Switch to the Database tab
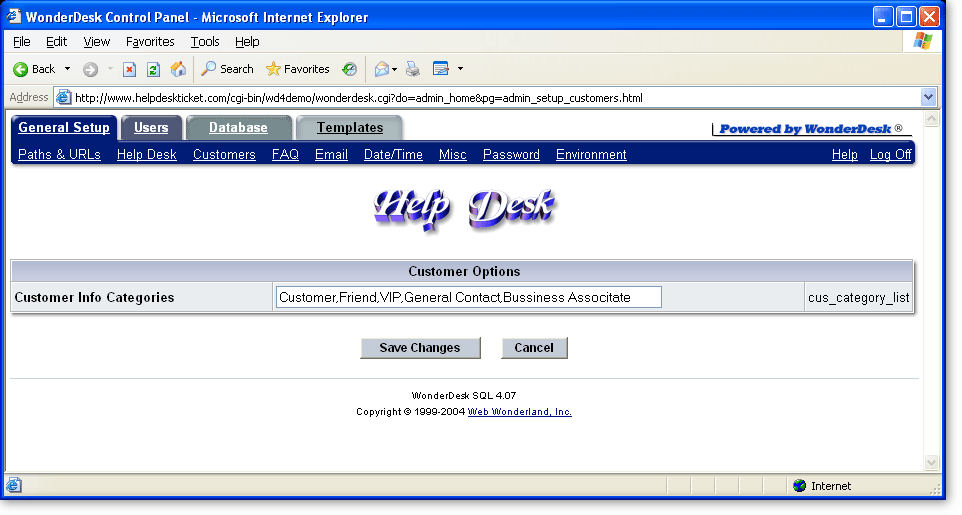The image size is (962, 515). (x=238, y=128)
